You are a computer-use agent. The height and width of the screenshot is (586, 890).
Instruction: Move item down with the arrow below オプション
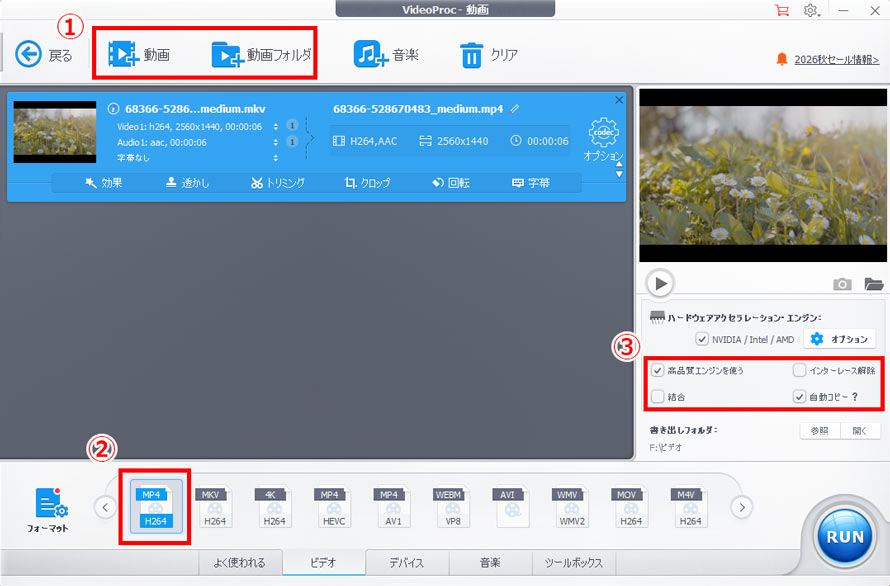pyautogui.click(x=619, y=174)
